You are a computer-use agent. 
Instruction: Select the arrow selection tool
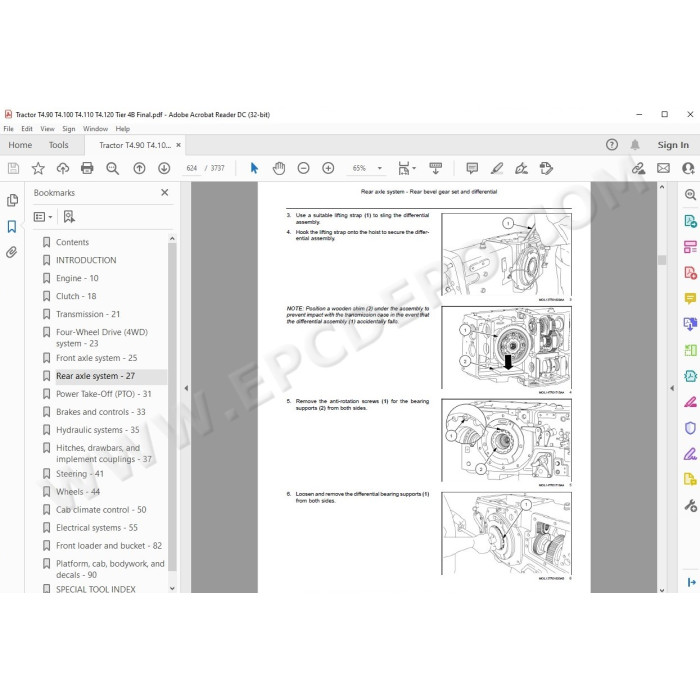click(254, 168)
